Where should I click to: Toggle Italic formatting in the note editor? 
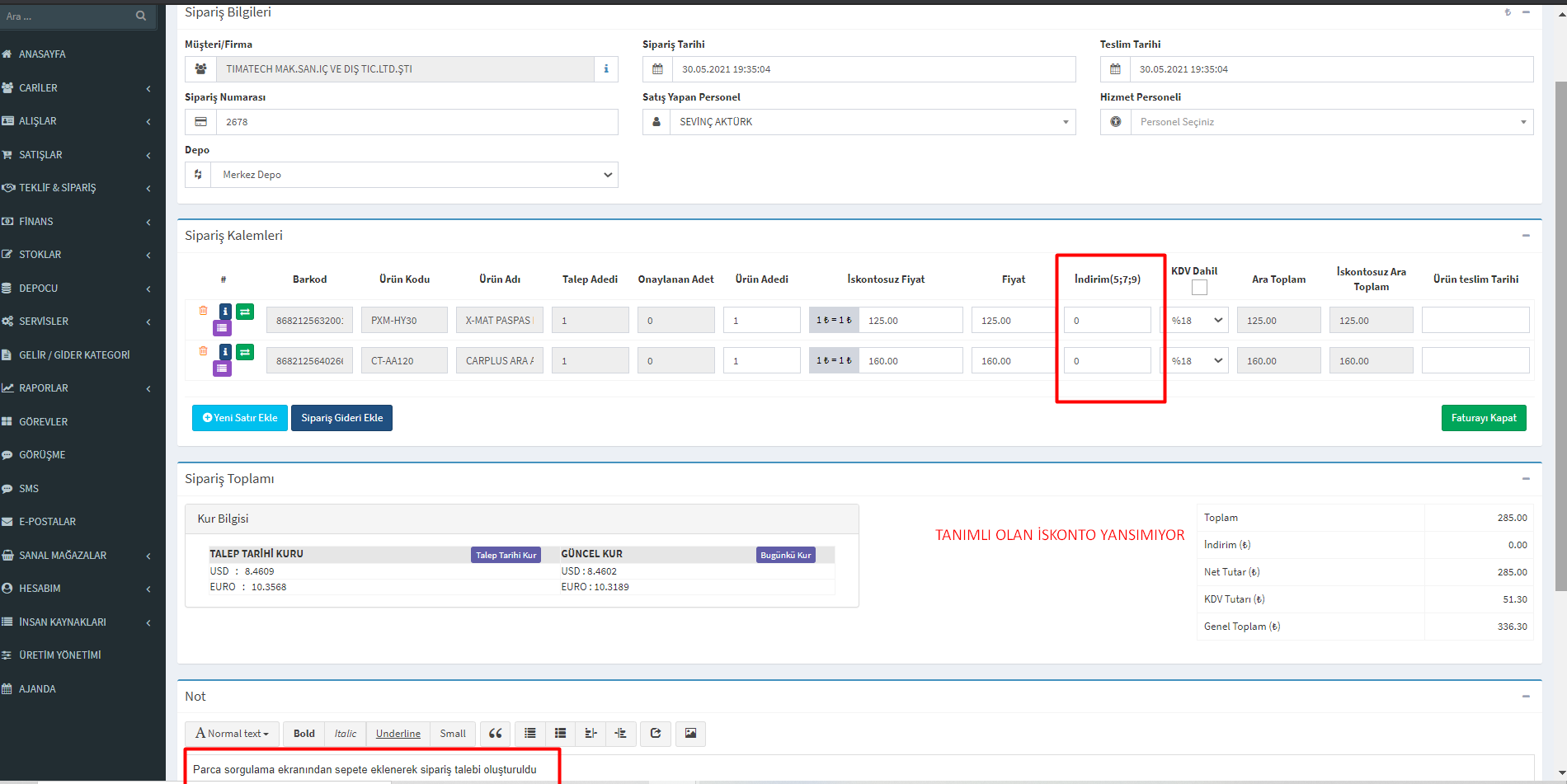pyautogui.click(x=346, y=733)
